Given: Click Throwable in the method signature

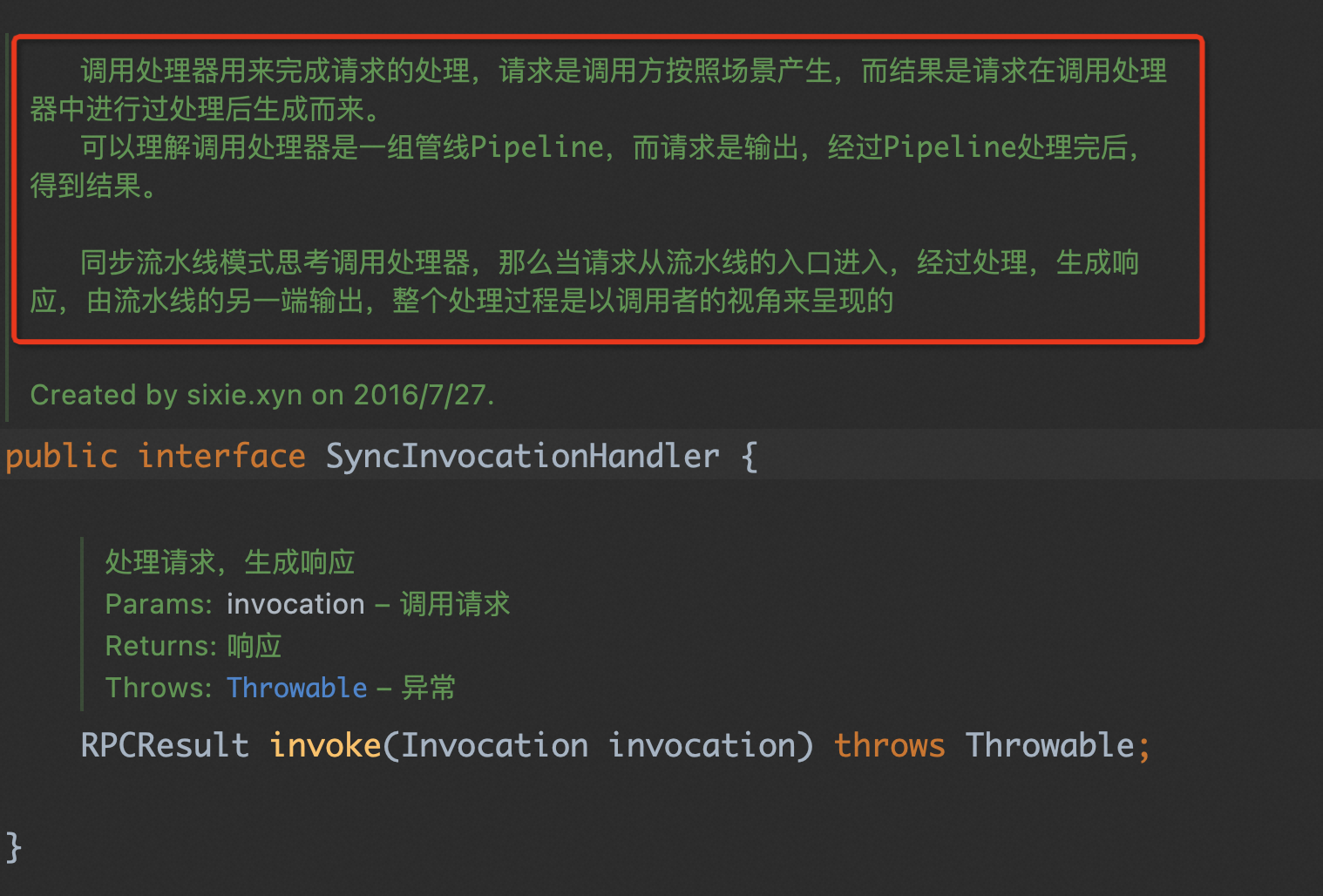Looking at the screenshot, I should 1049,745.
